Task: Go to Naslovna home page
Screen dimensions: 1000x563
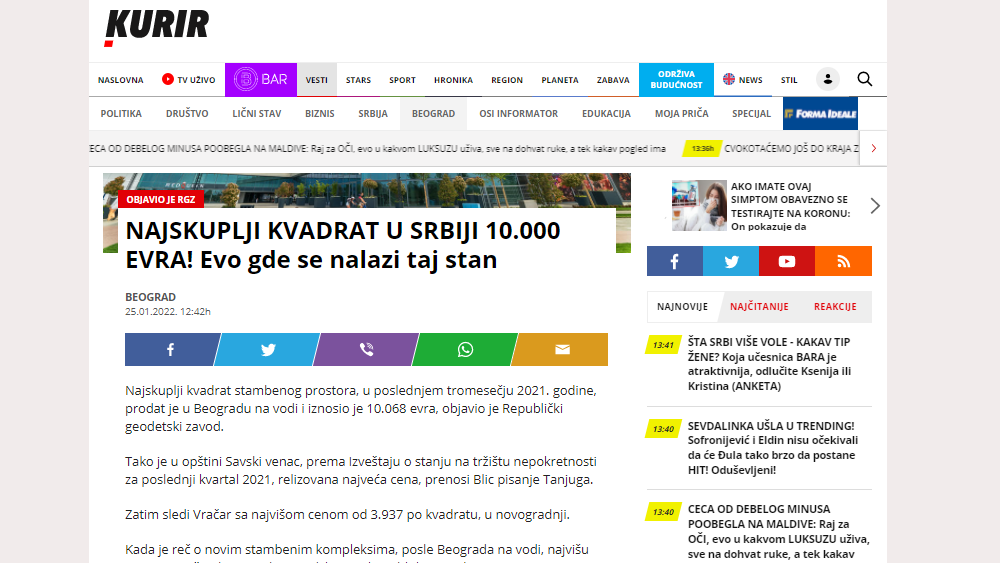Action: pos(121,80)
